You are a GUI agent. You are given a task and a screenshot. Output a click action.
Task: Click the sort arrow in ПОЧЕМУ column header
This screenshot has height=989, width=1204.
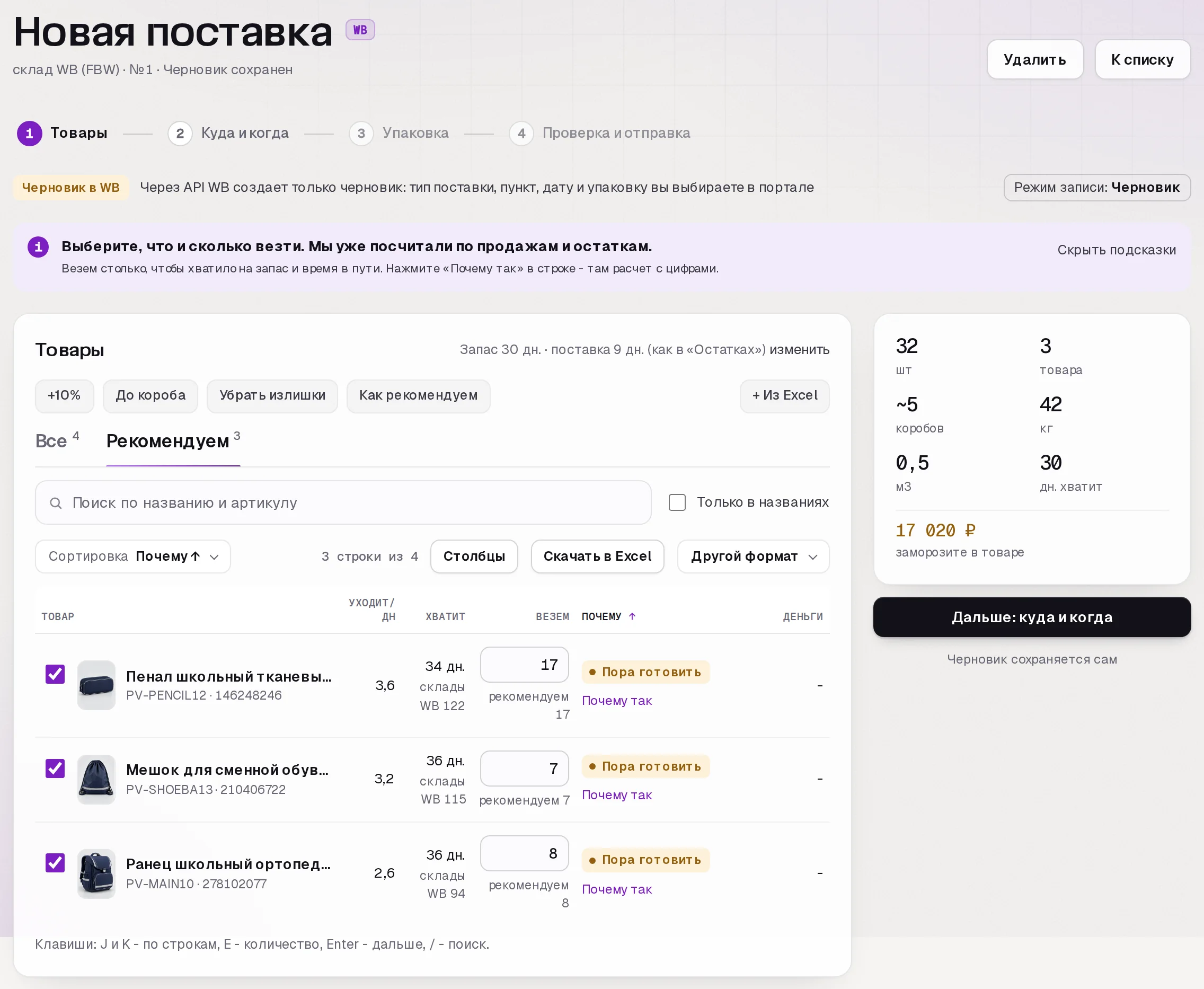coord(632,616)
